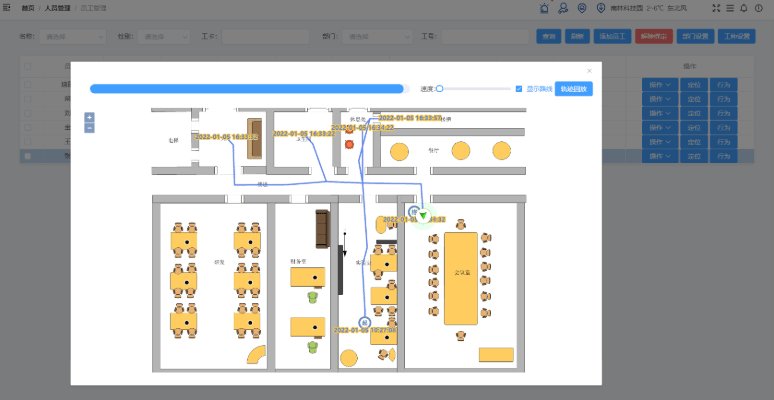The height and width of the screenshot is (400, 774).
Task: Open the user profile icon in header
Action: coord(563,8)
